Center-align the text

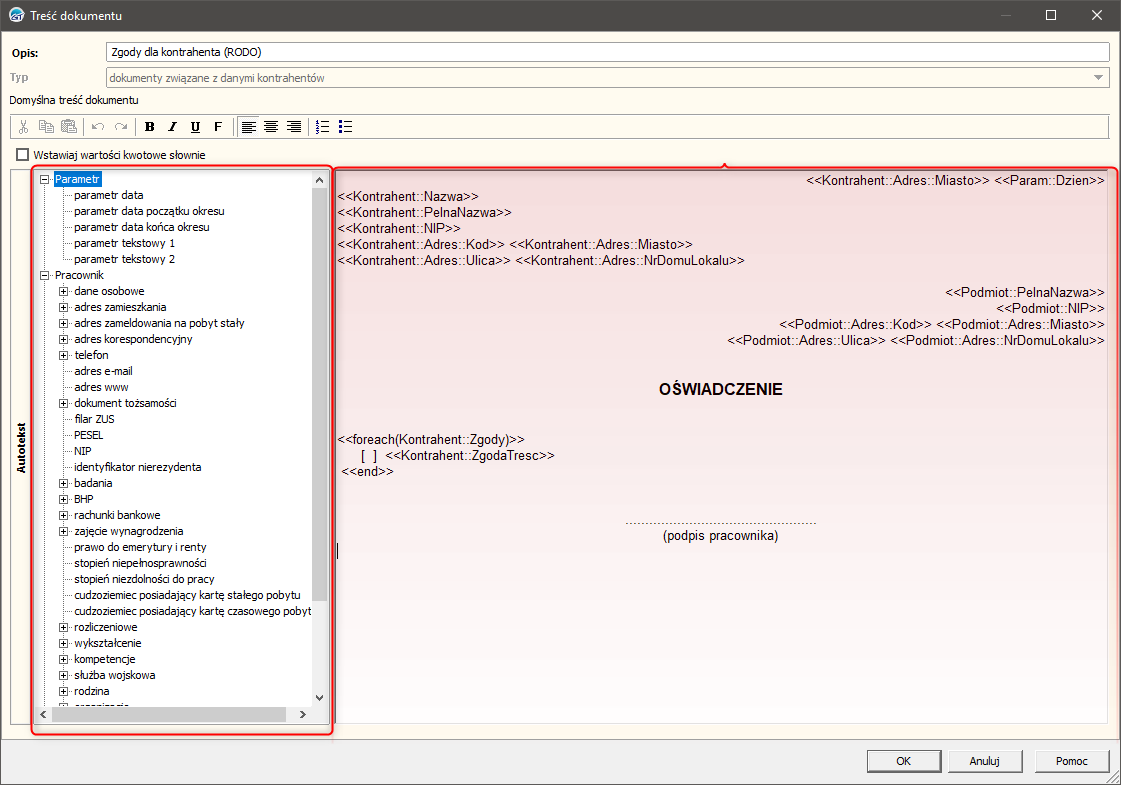[271, 127]
